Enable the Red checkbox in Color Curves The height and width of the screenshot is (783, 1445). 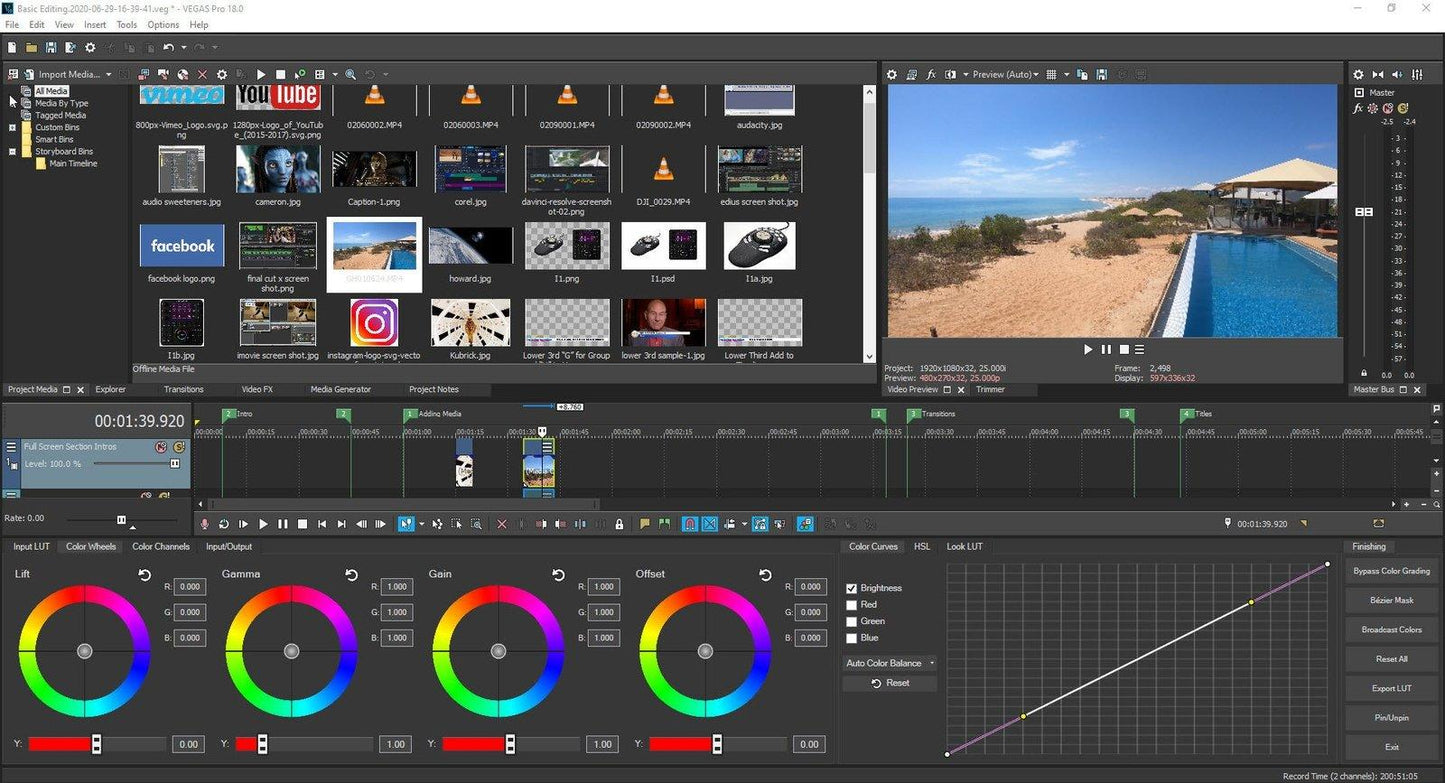click(x=853, y=604)
